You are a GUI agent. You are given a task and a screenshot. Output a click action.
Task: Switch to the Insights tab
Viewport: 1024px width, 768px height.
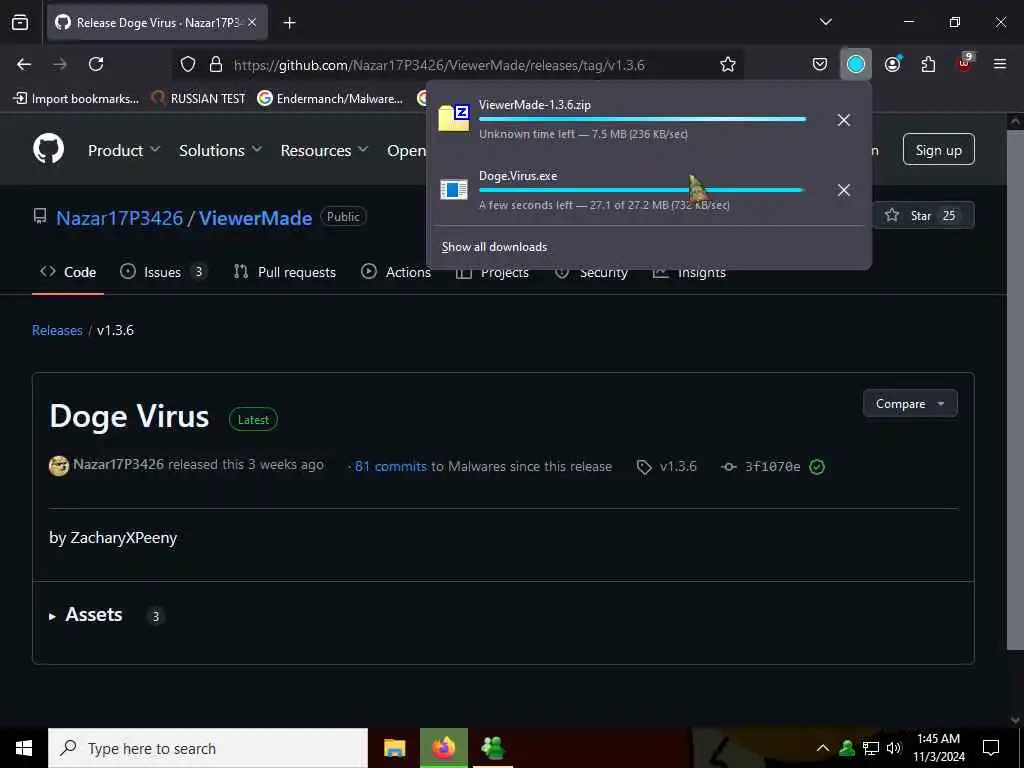690,274
